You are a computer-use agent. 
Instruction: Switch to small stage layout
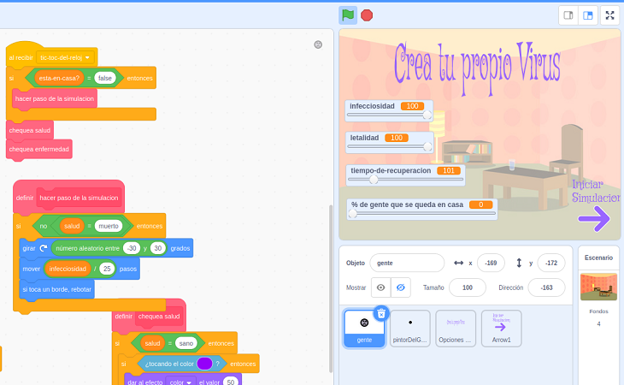[x=568, y=16]
